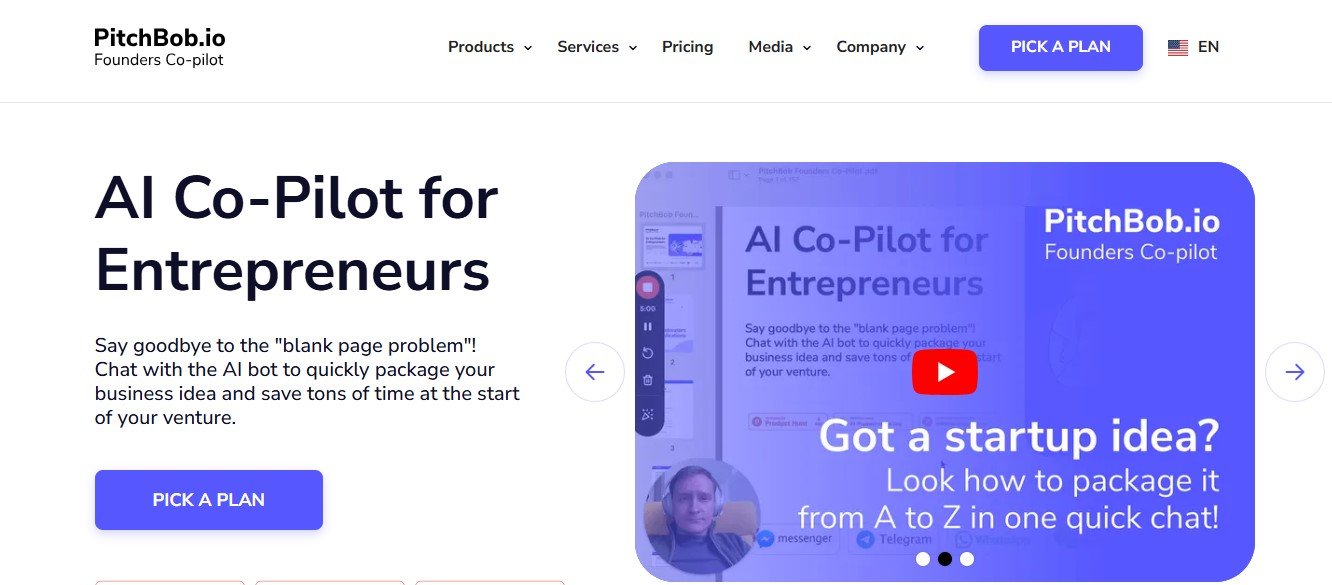
Task: Expand the Services dropdown menu
Action: 597,47
